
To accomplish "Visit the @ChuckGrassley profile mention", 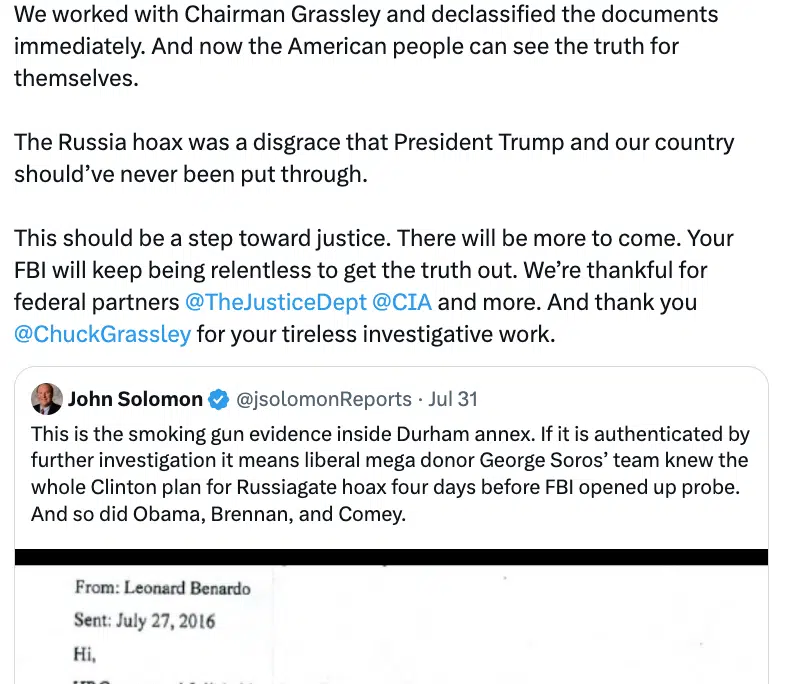I will click(102, 334).
